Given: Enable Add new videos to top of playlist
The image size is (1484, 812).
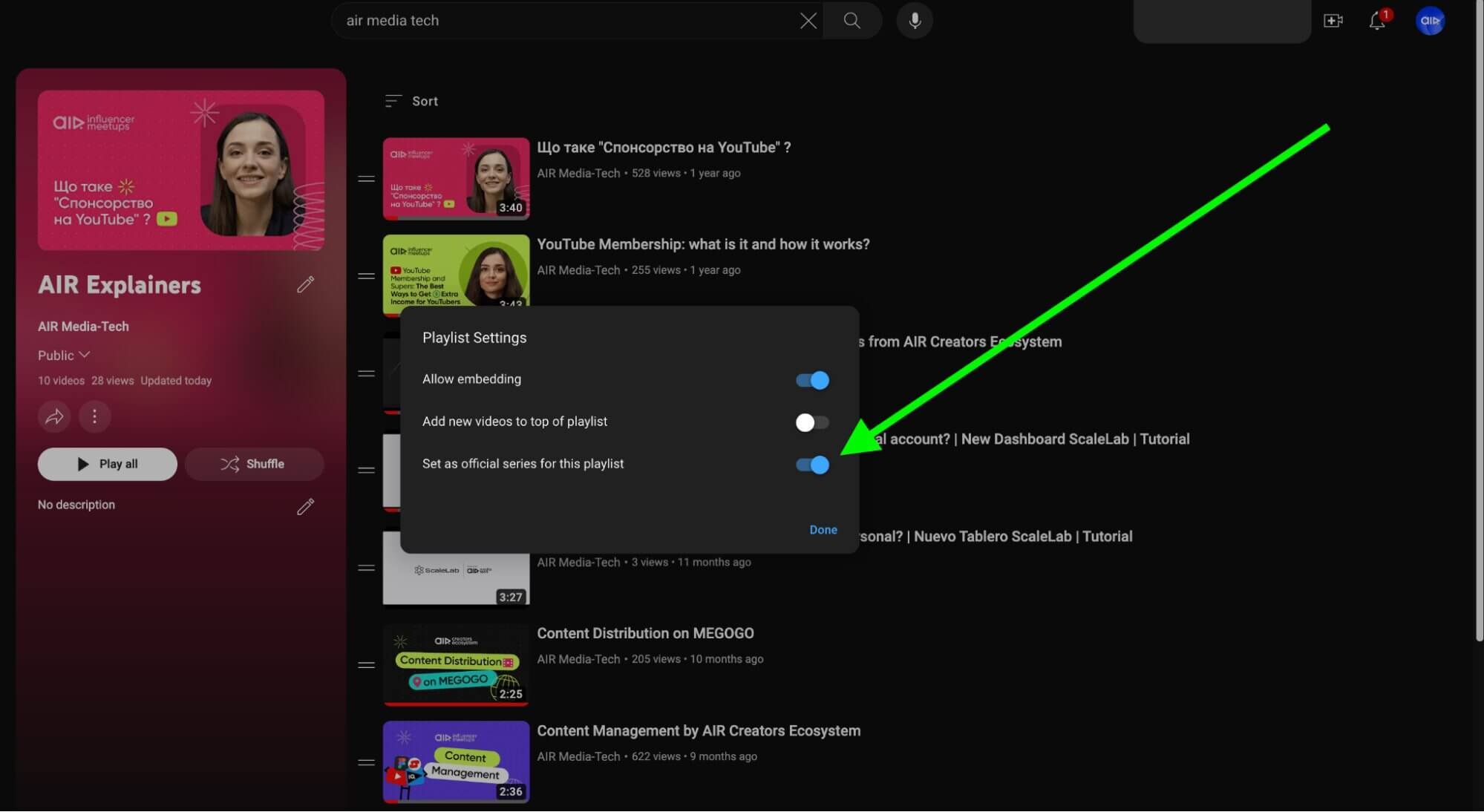Looking at the screenshot, I should click(x=812, y=422).
